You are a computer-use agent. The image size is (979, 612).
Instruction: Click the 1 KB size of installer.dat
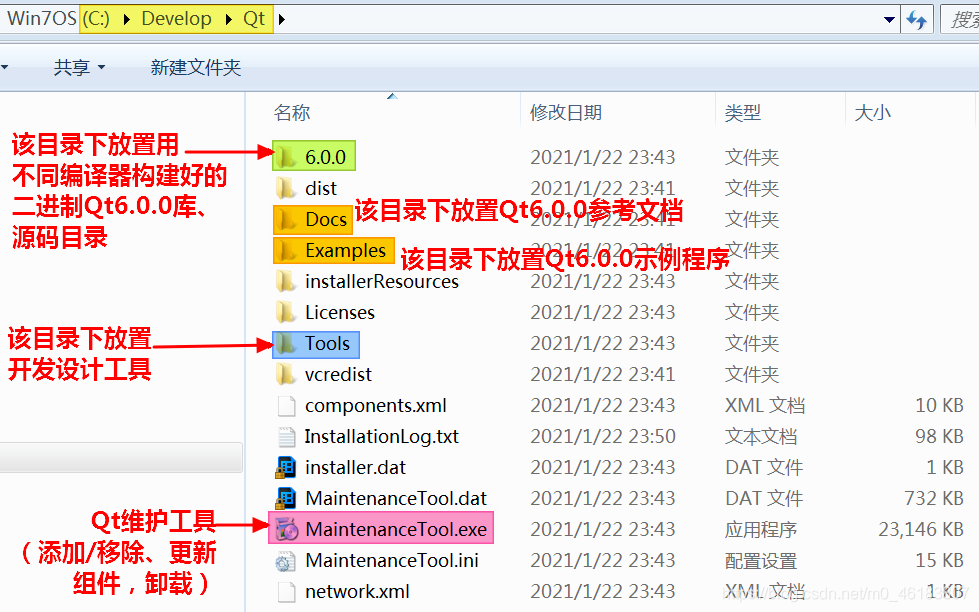pos(945,467)
